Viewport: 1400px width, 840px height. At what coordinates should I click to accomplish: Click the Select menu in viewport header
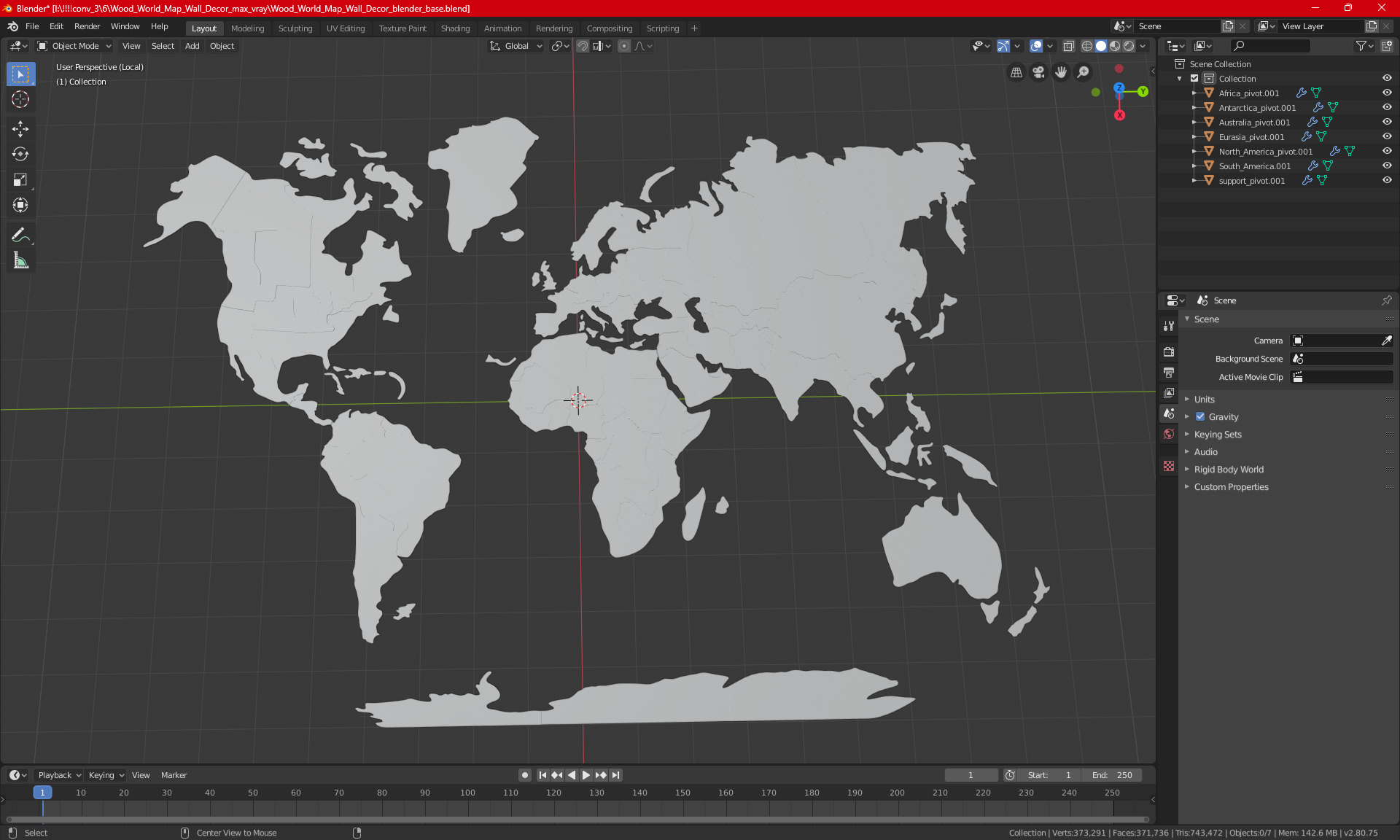pyautogui.click(x=163, y=46)
